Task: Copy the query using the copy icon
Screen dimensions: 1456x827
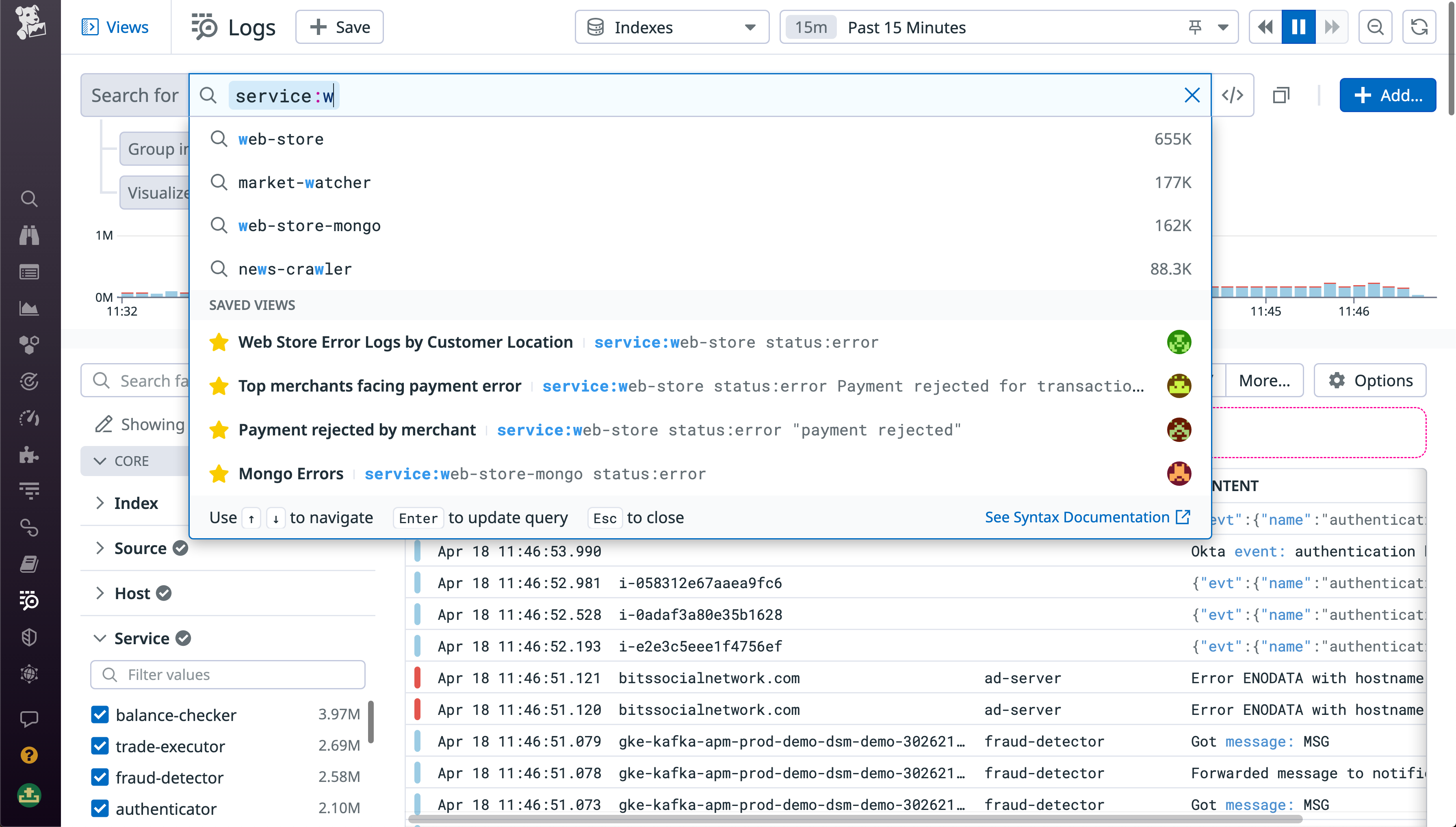Action: [1282, 95]
